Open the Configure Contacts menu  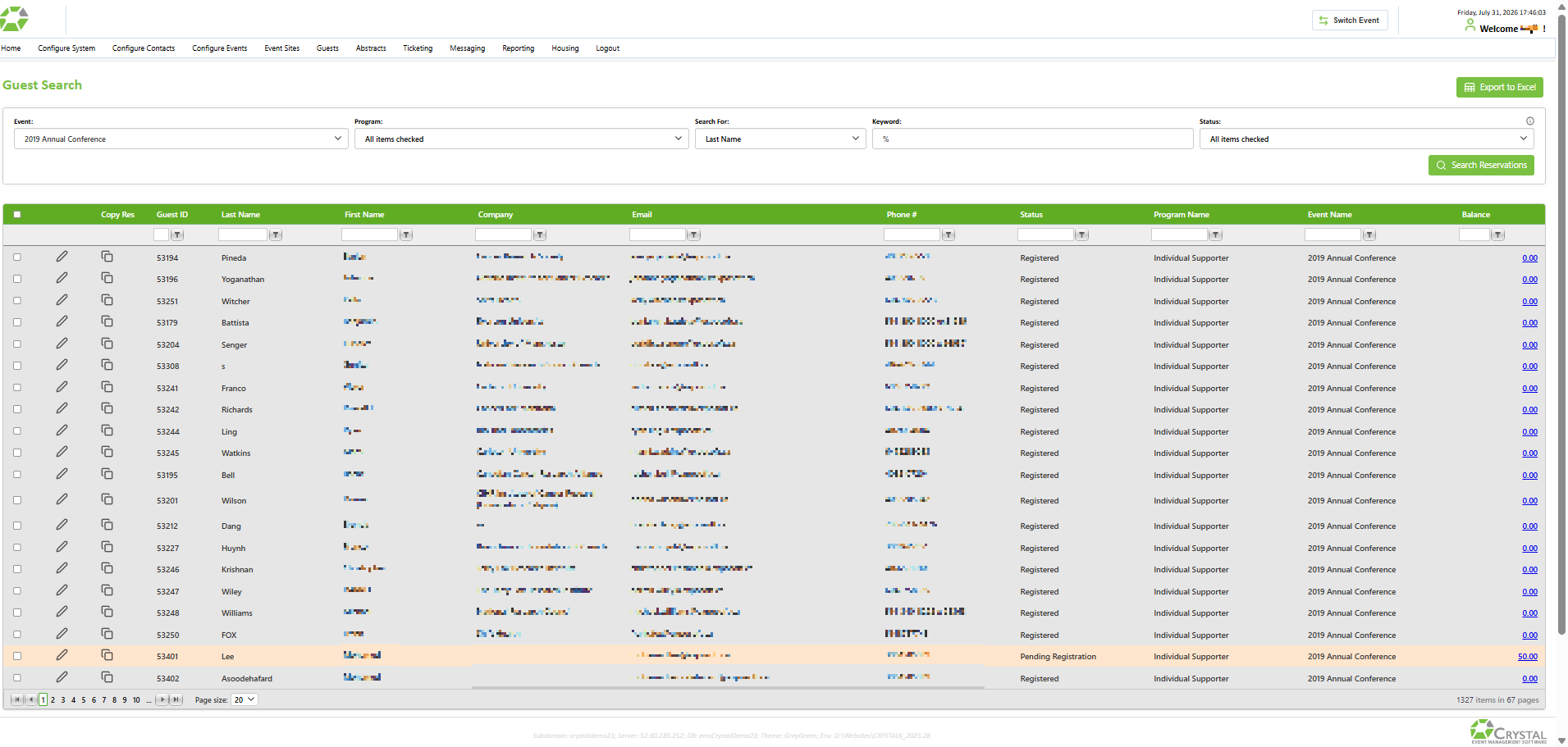tap(144, 48)
